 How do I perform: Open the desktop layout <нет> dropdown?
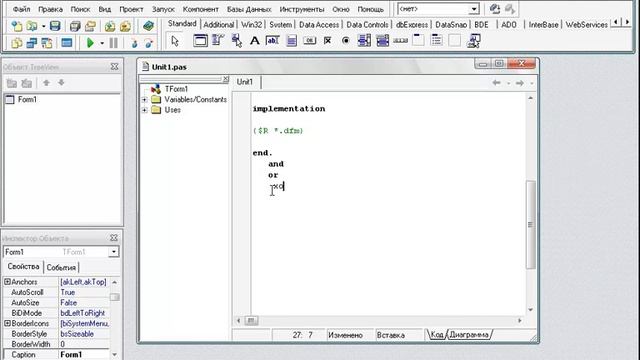[x=473, y=9]
